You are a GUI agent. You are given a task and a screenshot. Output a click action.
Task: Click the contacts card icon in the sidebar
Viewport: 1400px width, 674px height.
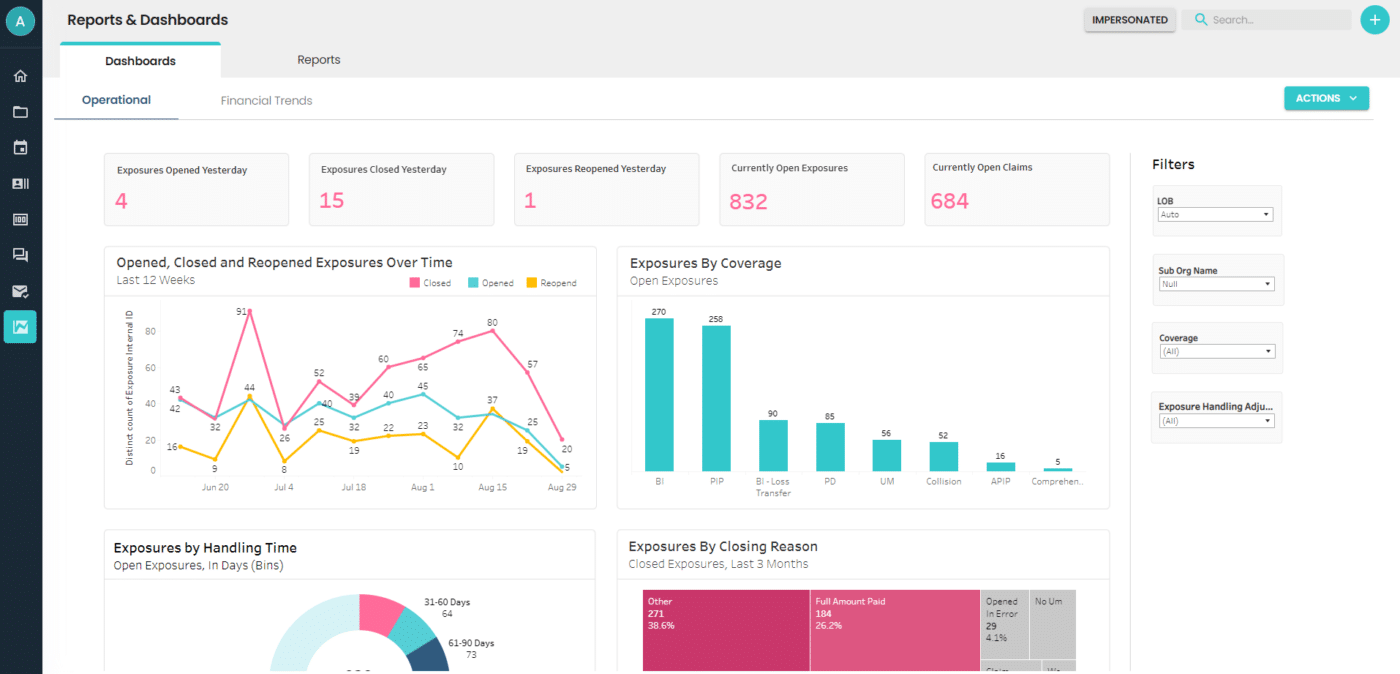coord(20,183)
